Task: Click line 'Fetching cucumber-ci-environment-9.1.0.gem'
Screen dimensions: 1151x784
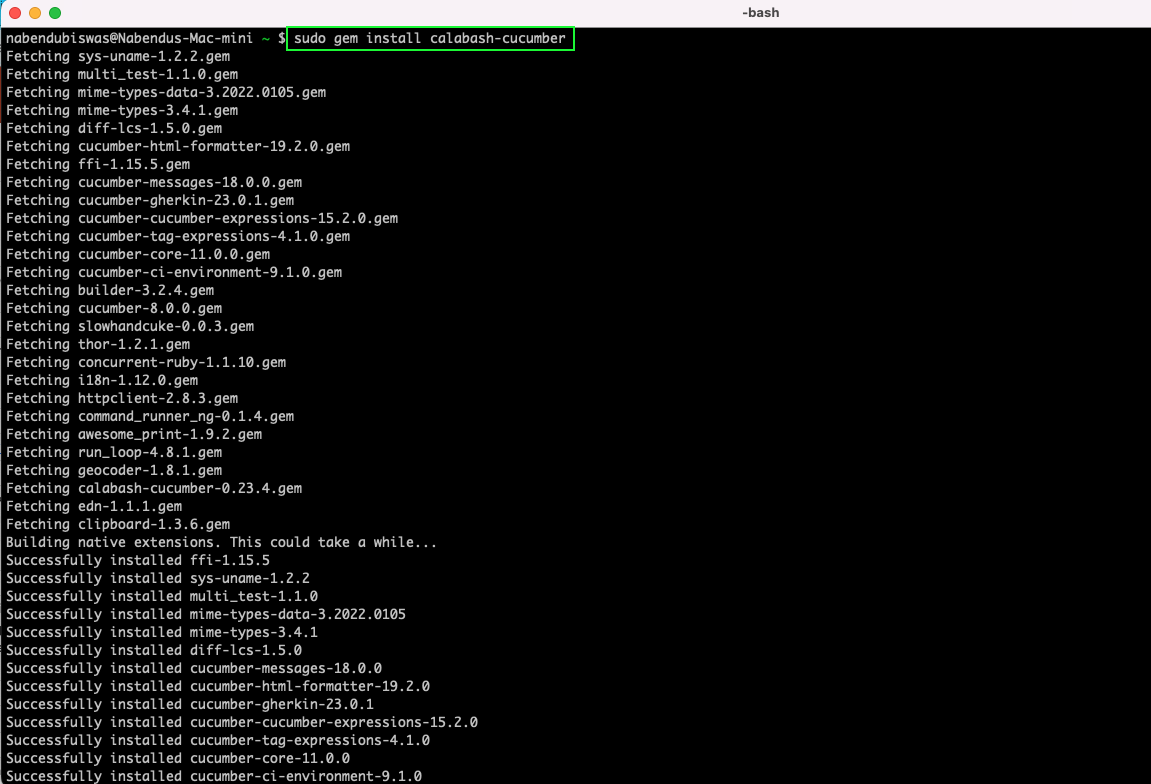Action: [174, 272]
